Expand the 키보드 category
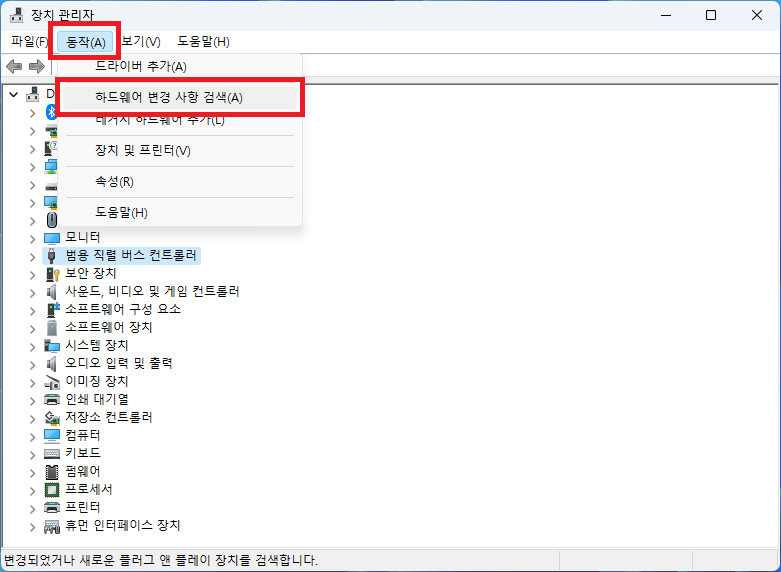781x572 pixels. [32, 455]
